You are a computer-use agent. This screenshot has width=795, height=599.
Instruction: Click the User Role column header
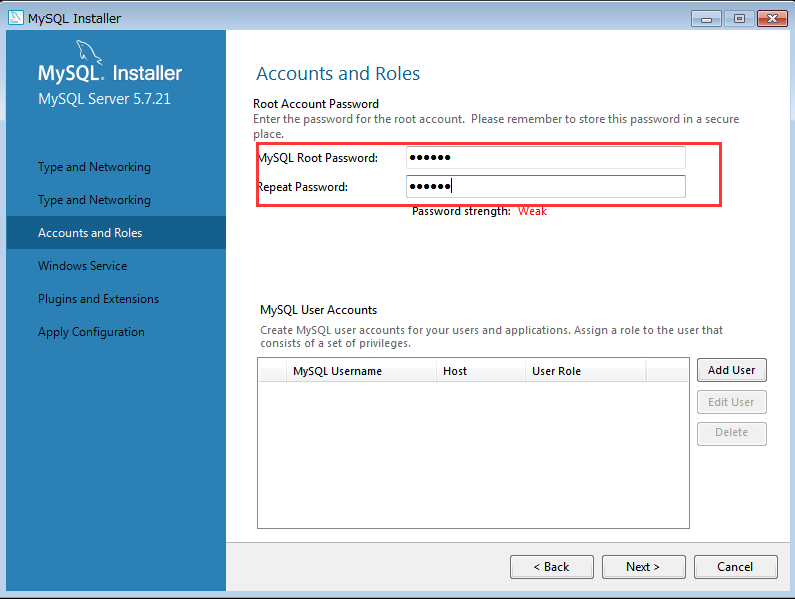point(556,371)
